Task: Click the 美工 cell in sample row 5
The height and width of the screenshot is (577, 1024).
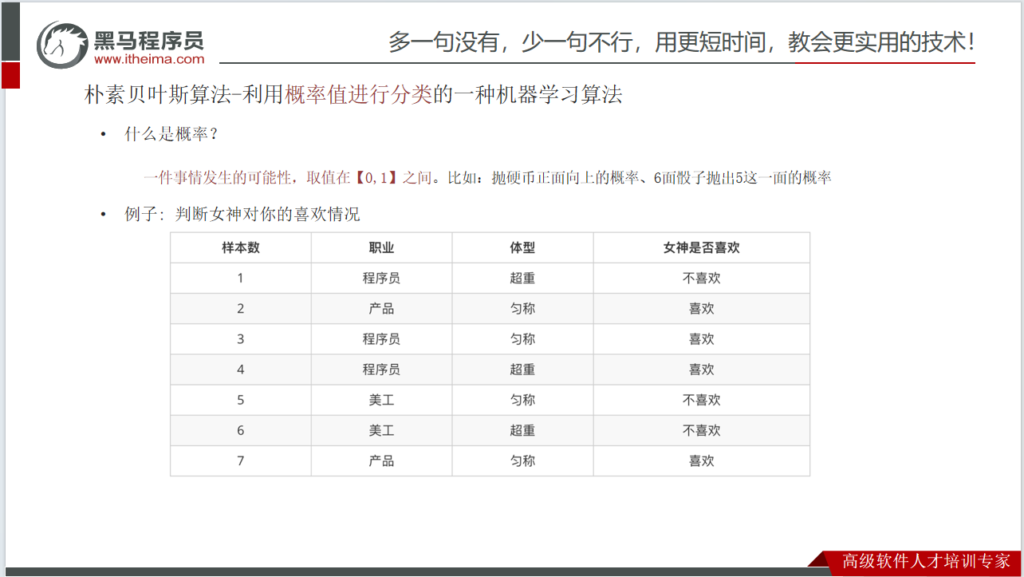Action: [381, 400]
